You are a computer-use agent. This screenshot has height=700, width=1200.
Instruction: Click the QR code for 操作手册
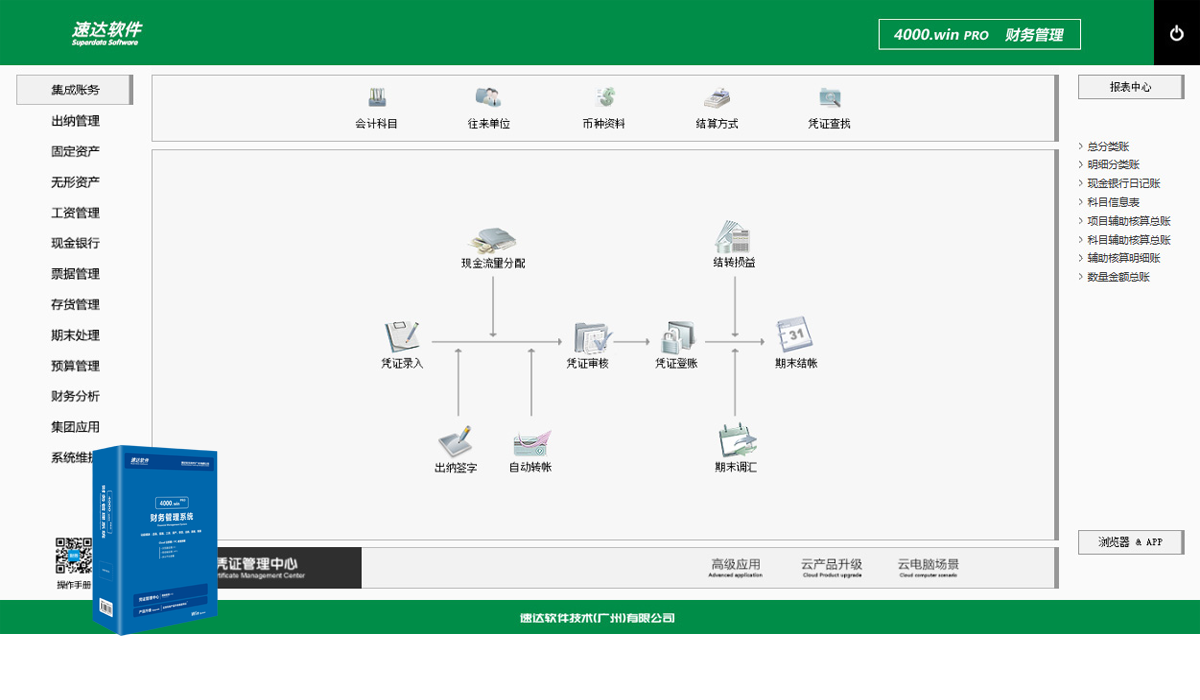(73, 555)
